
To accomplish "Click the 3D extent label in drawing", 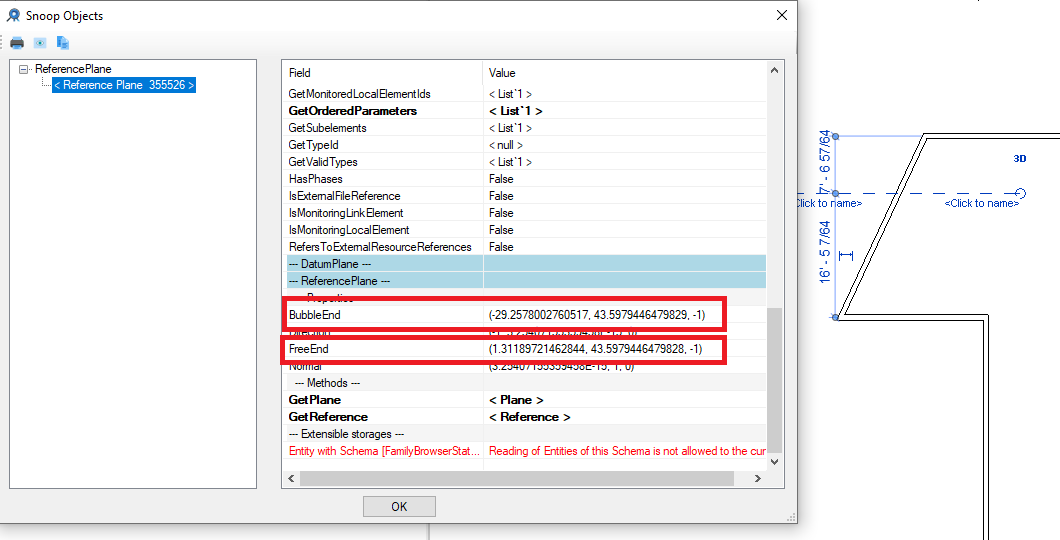I will 1020,159.
